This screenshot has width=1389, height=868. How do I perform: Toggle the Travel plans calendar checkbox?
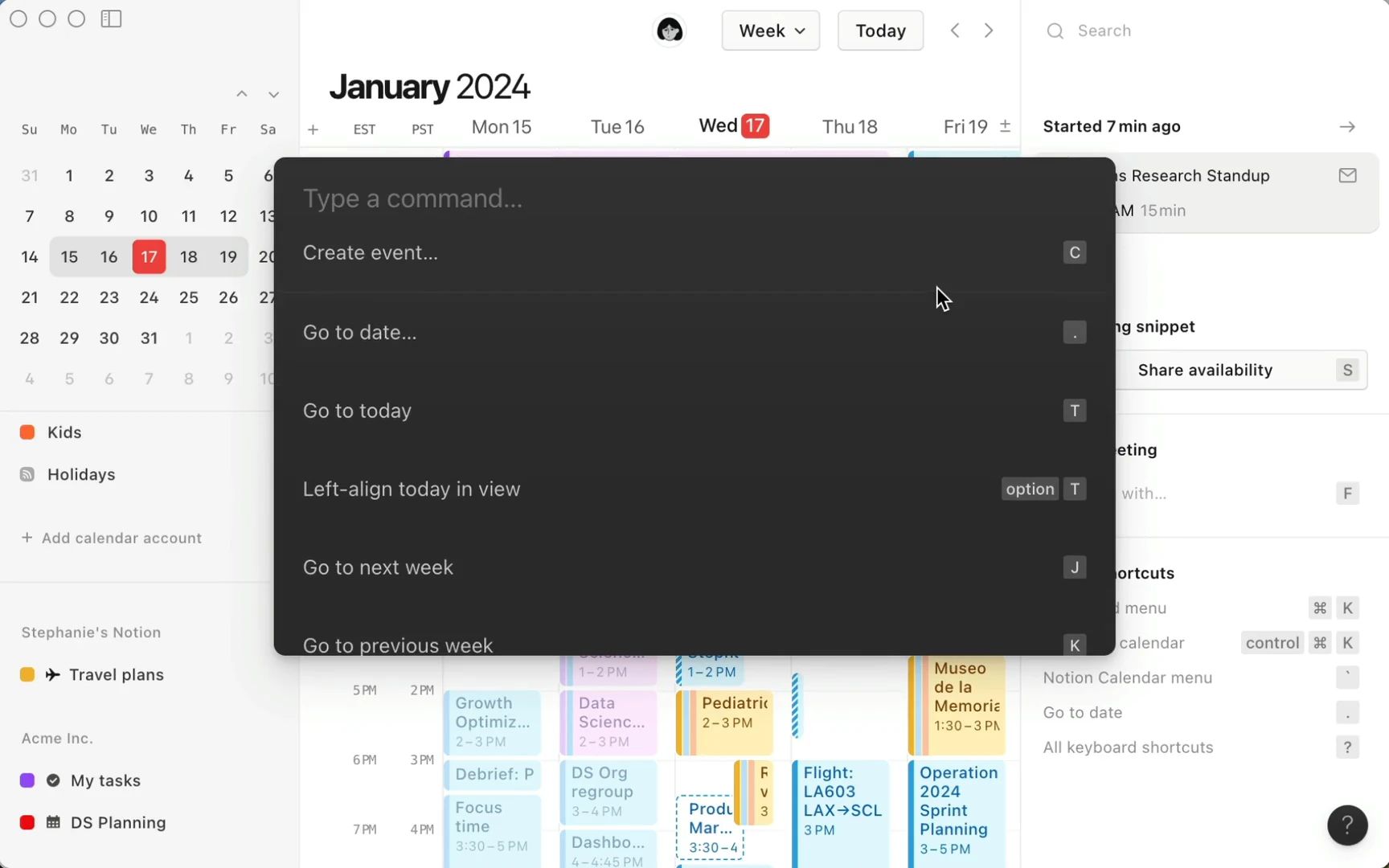click(x=27, y=674)
